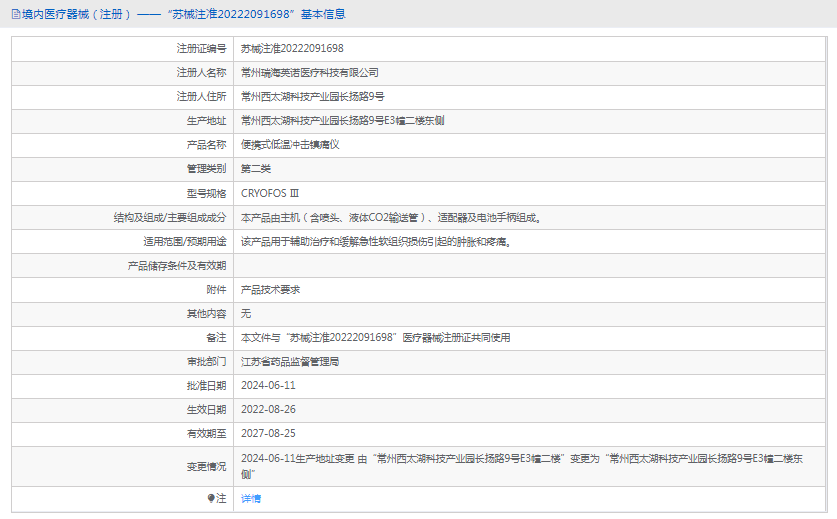Click the document icon in the header
Viewport: 837px width, 519px height.
pos(16,14)
